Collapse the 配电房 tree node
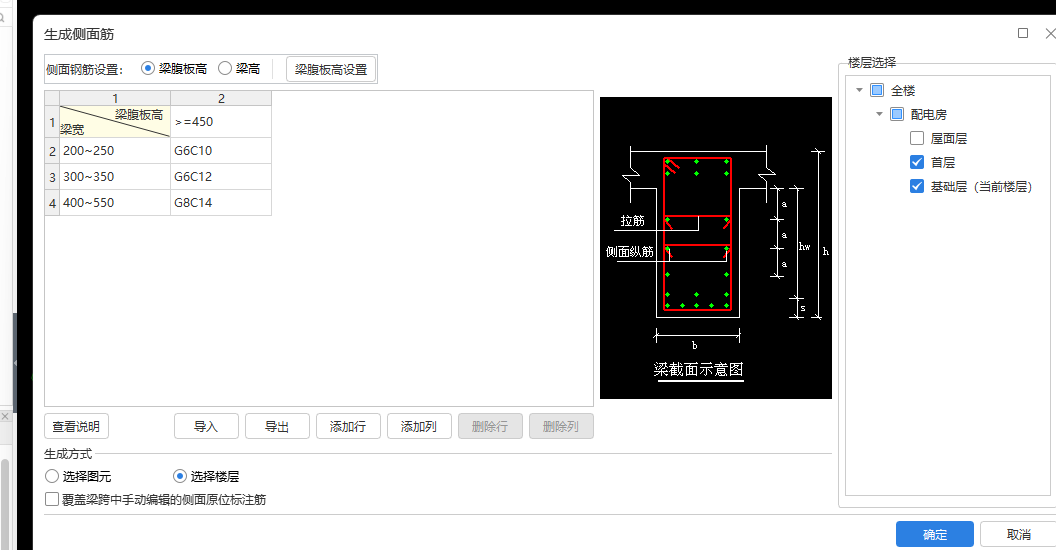Viewport: 1056px width, 550px height. click(x=880, y=114)
